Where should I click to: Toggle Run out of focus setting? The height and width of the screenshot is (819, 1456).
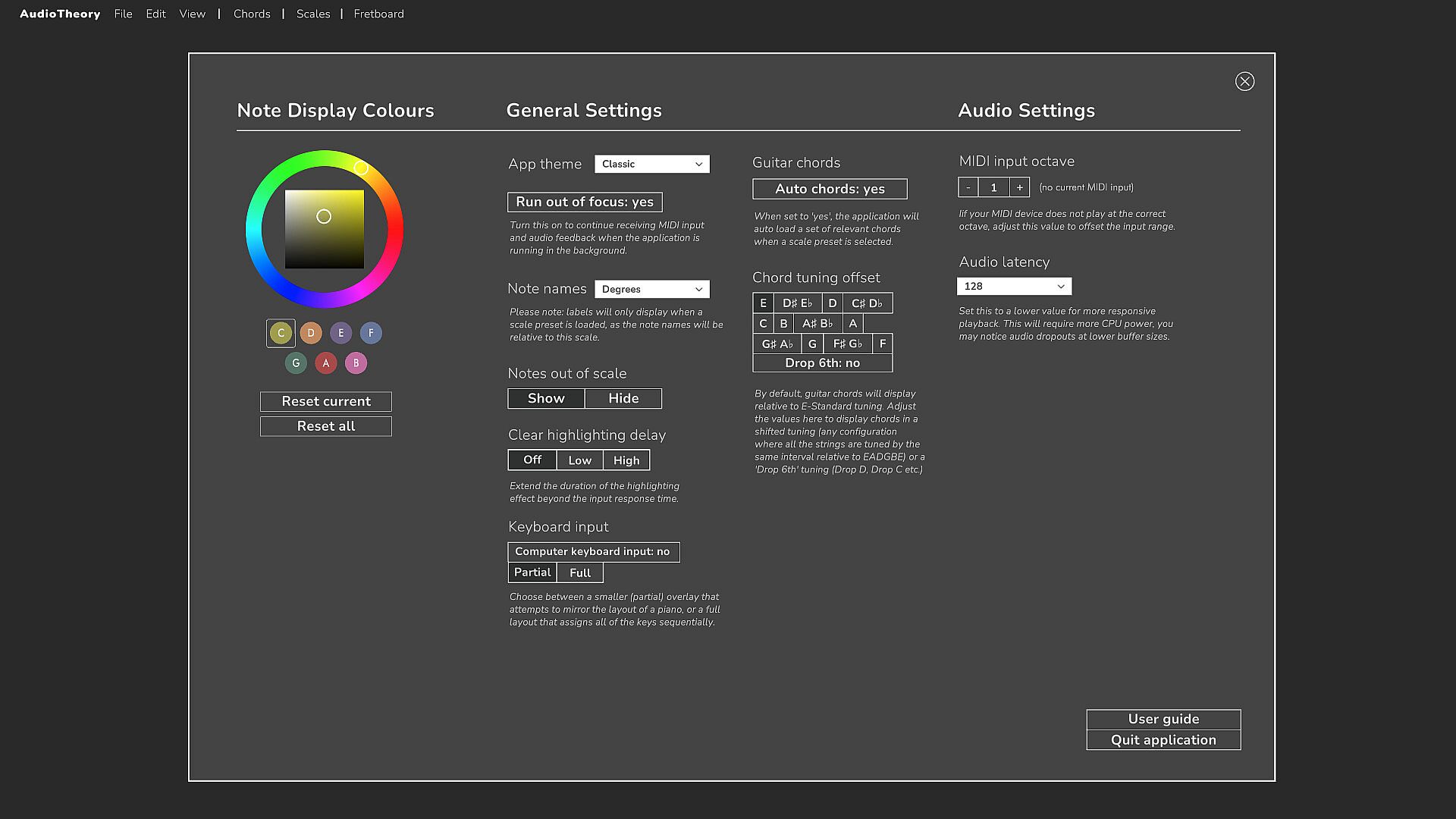click(585, 202)
